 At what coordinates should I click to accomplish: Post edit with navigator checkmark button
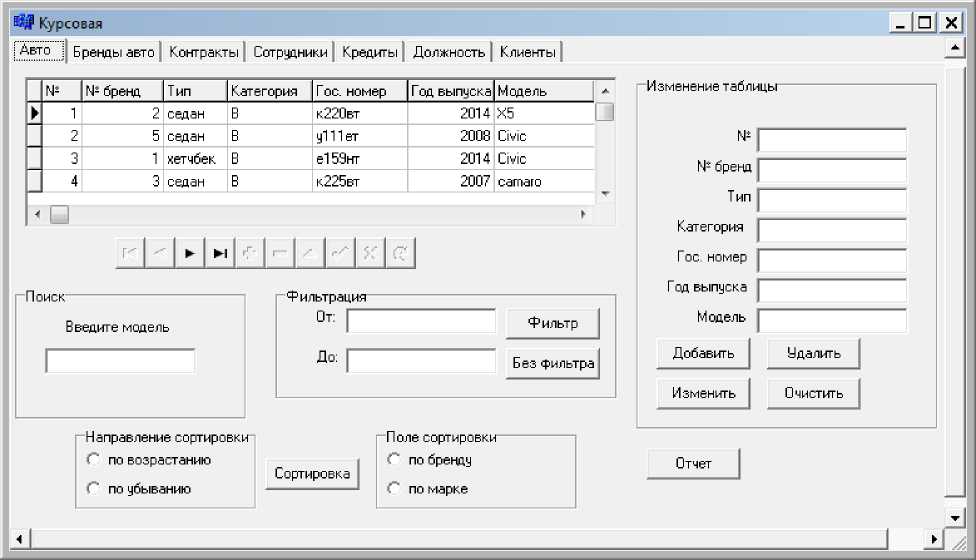point(340,253)
